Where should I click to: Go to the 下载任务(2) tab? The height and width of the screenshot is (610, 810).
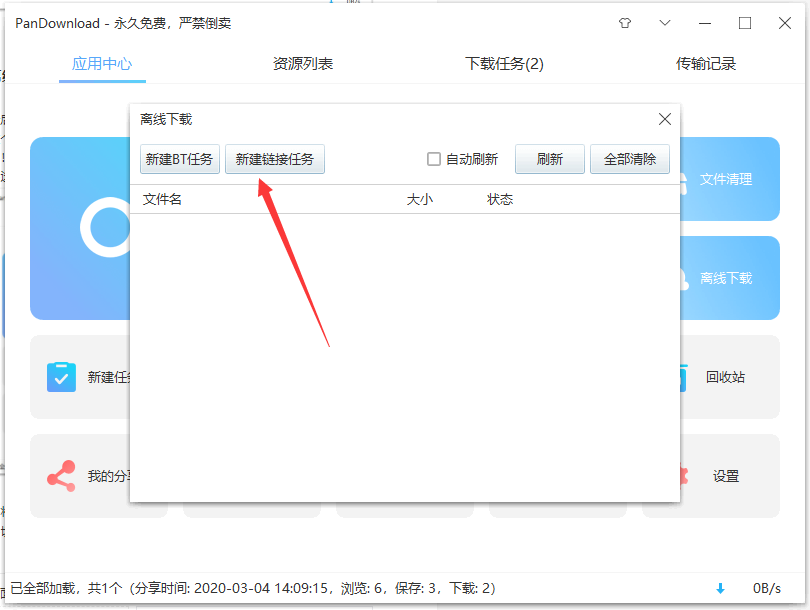504,64
